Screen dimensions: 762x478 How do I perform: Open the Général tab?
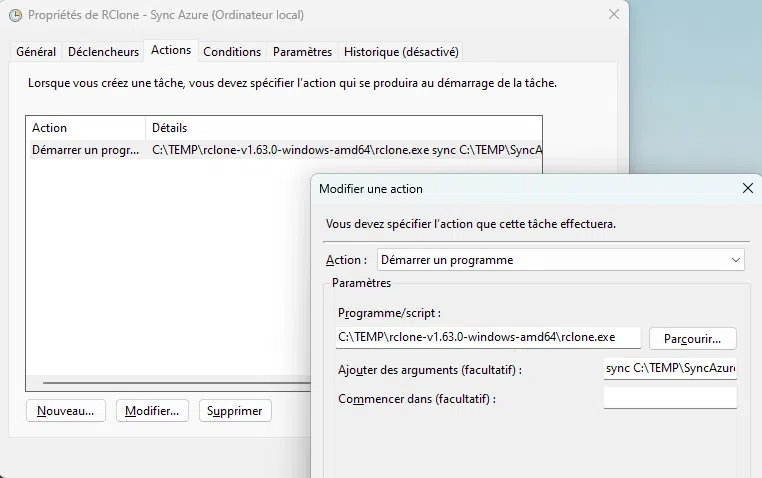(x=36, y=51)
